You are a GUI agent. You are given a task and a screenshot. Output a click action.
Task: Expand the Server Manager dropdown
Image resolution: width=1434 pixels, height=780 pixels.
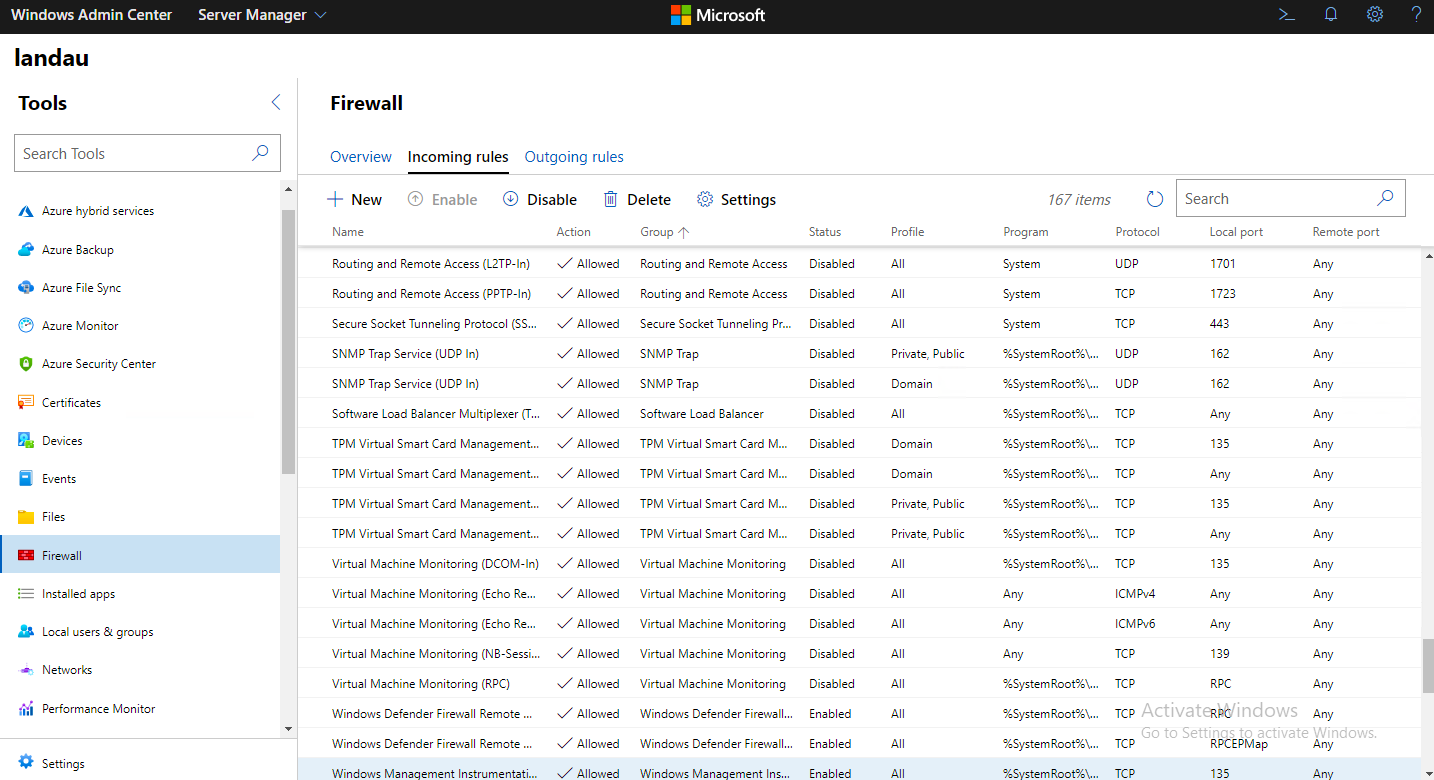(x=262, y=15)
